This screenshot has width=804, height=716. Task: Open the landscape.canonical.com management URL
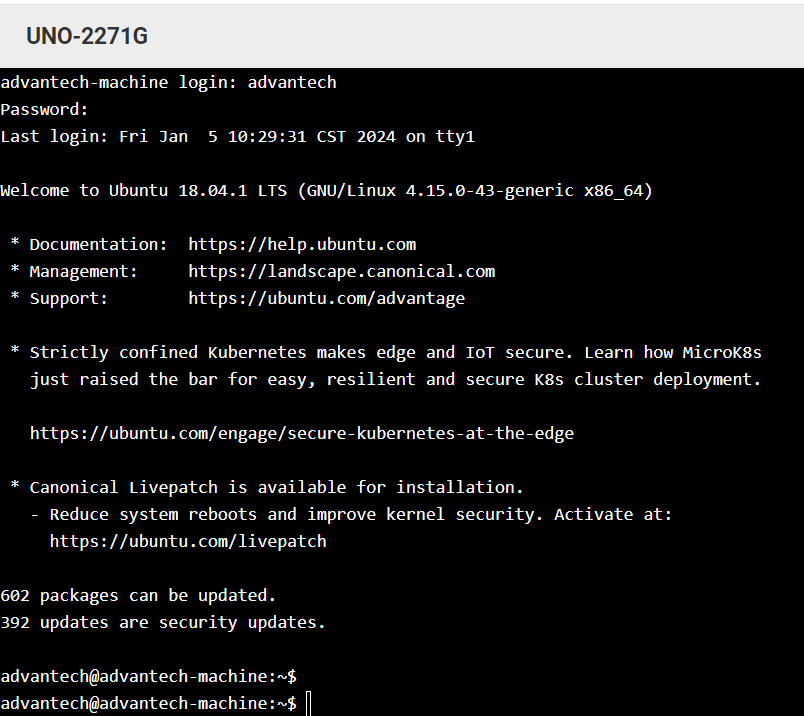click(x=341, y=271)
